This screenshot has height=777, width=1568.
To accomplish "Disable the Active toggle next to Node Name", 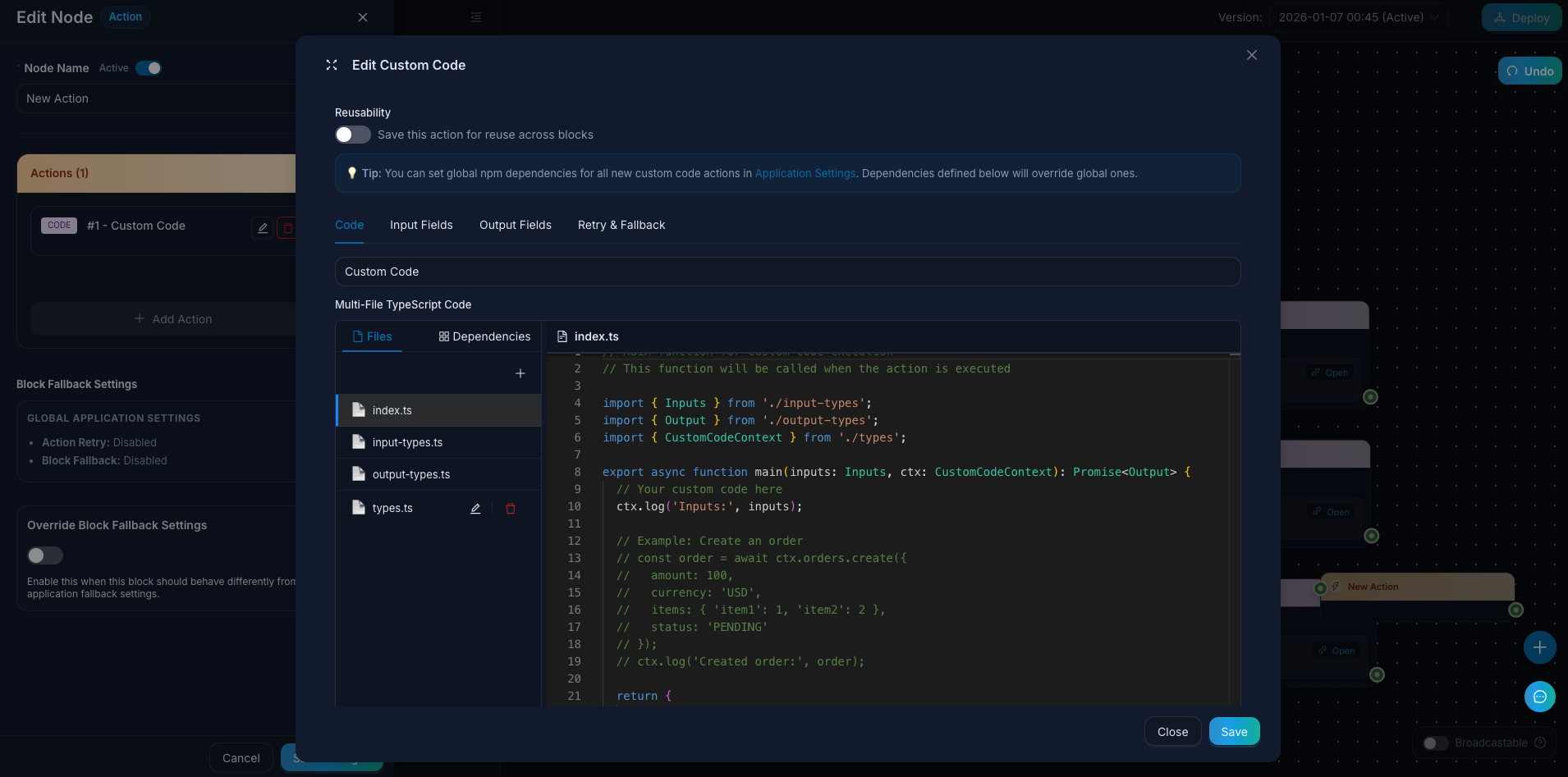I will click(x=148, y=68).
